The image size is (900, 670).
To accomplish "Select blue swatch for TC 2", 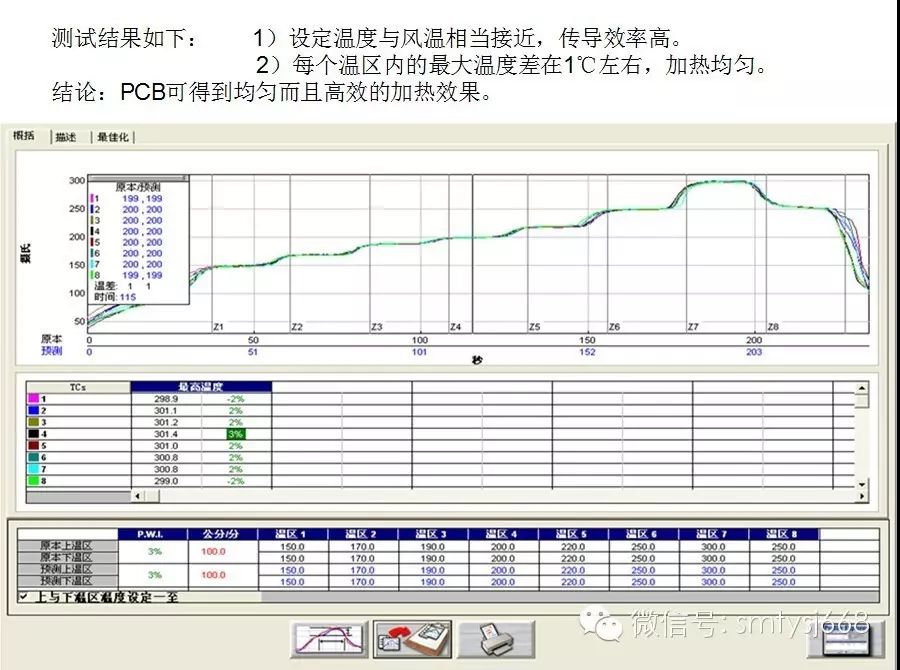I will pos(33,410).
